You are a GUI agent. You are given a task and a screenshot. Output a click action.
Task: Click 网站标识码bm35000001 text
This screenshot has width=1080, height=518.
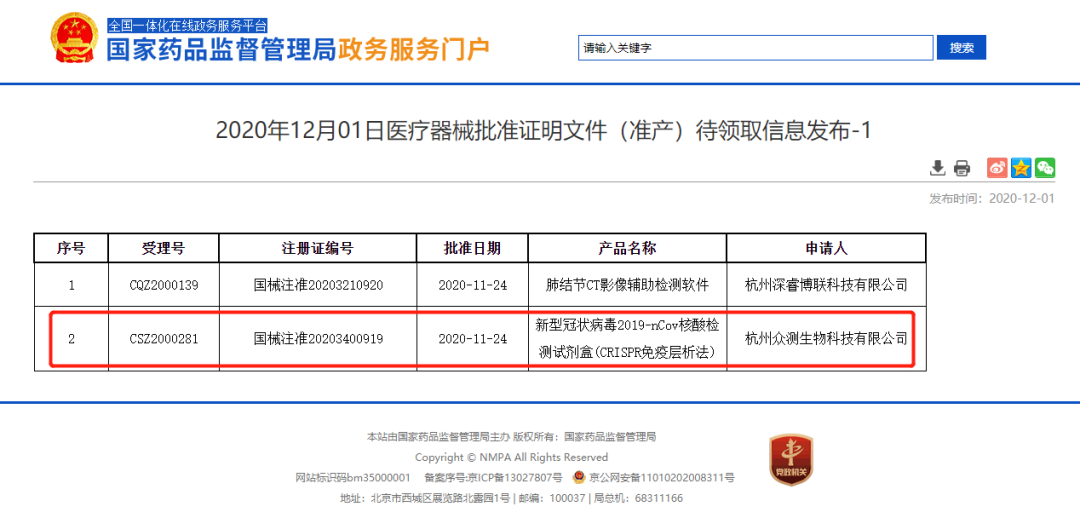click(353, 477)
